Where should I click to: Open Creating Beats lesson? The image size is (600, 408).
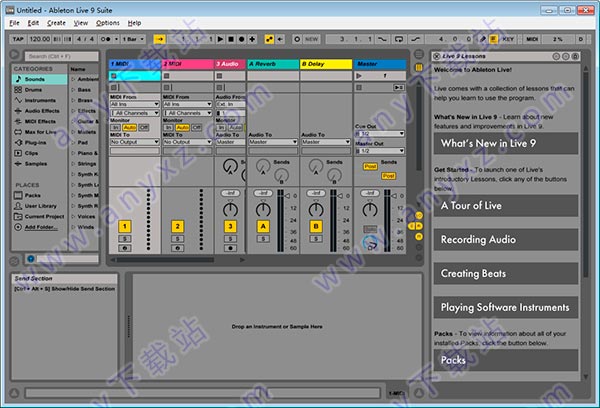[505, 273]
